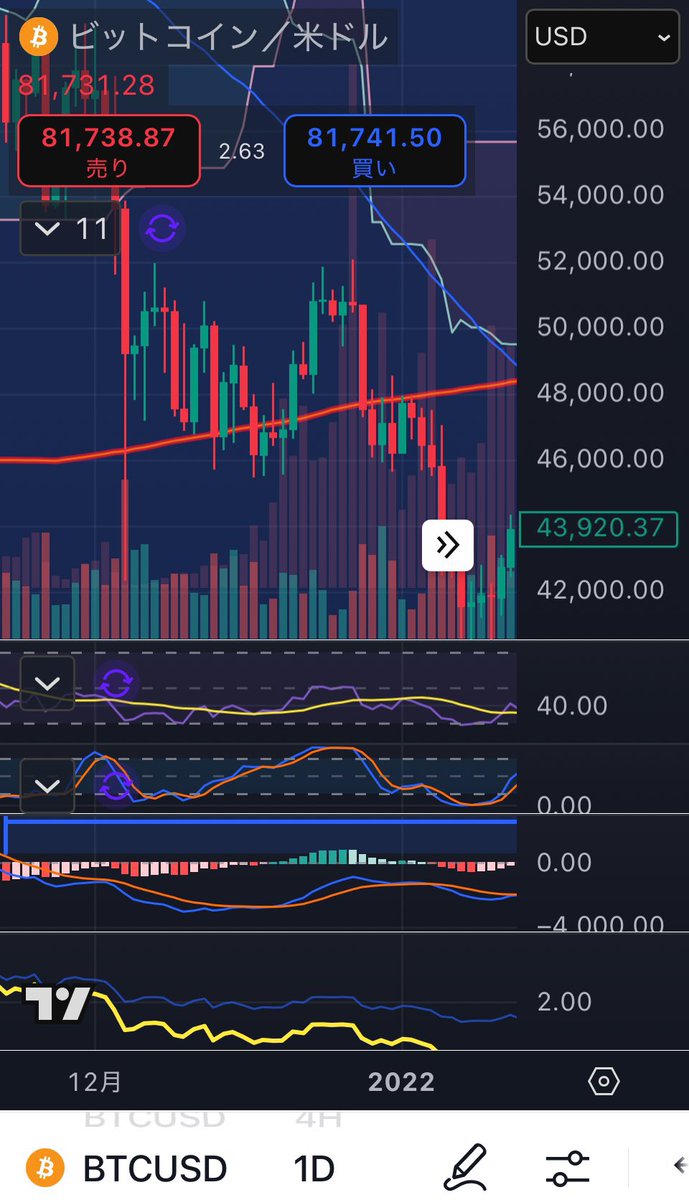Jump to latest bar with double-arrow button

click(x=447, y=545)
